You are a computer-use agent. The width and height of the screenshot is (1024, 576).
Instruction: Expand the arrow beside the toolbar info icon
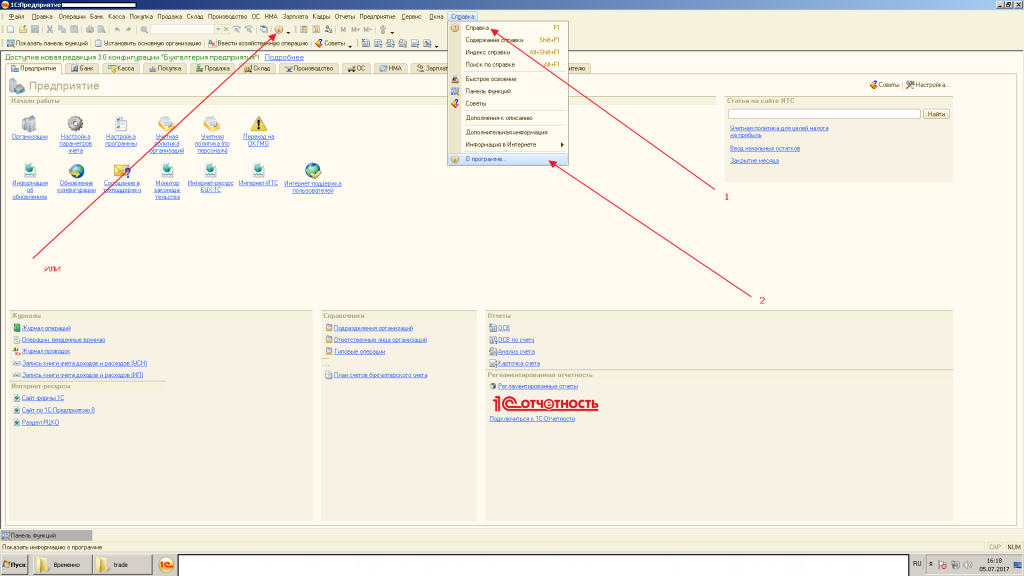[288, 31]
